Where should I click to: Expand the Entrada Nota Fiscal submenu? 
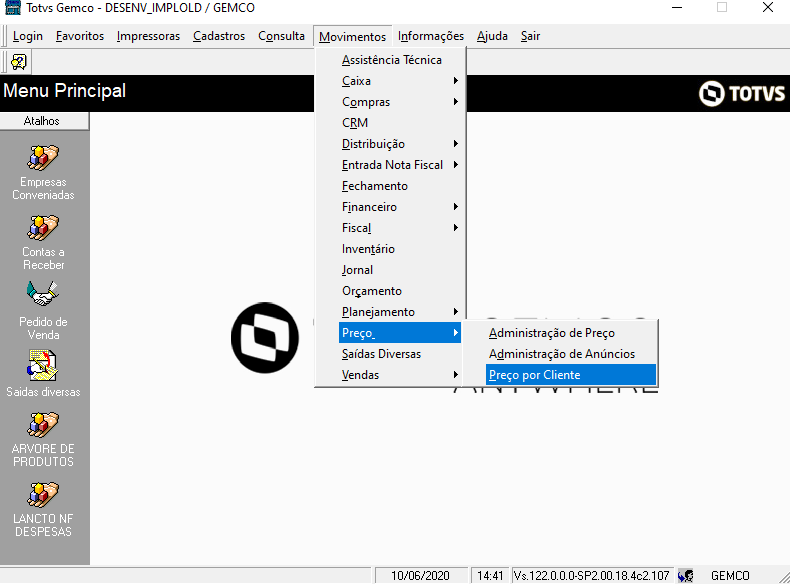point(400,165)
